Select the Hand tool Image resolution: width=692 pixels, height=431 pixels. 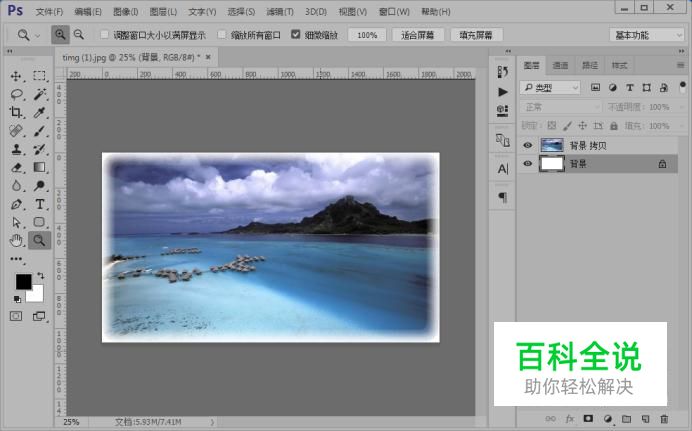[x=16, y=241]
